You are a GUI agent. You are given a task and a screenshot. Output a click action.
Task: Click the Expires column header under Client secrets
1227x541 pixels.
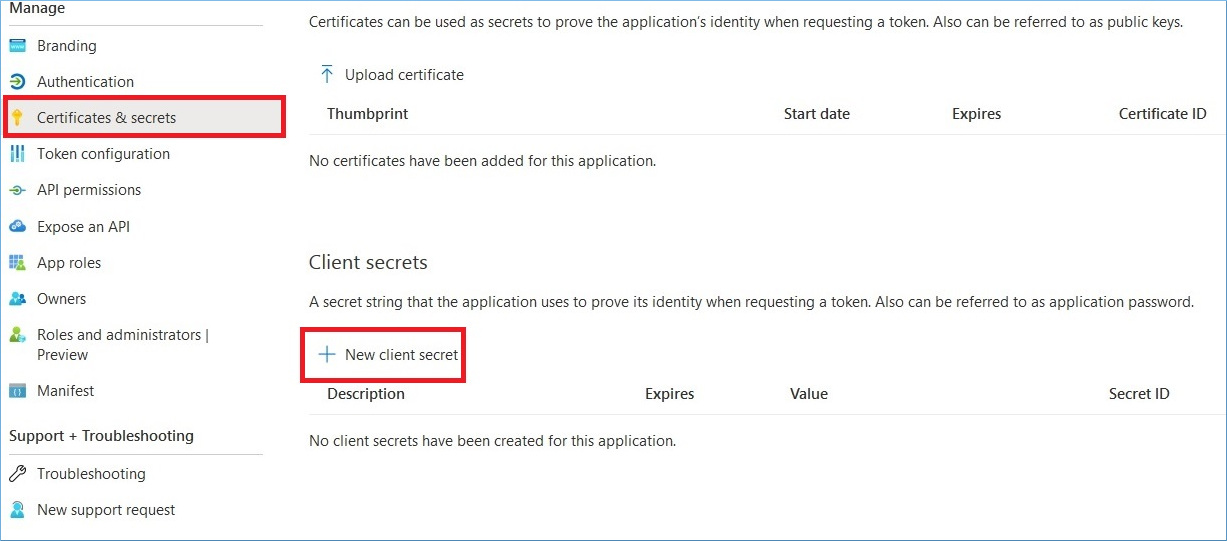pyautogui.click(x=669, y=394)
